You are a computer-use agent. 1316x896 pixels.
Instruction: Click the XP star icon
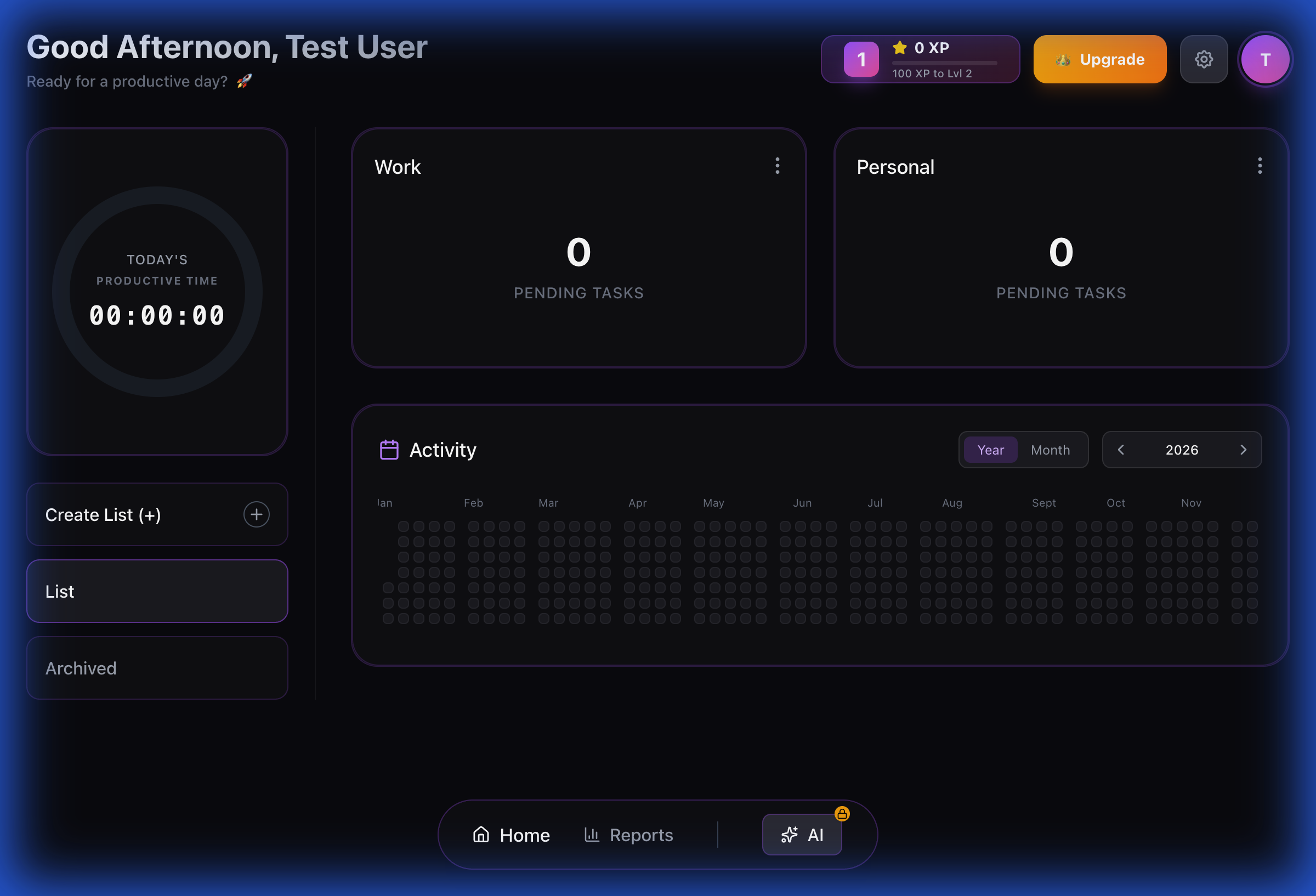(x=900, y=48)
